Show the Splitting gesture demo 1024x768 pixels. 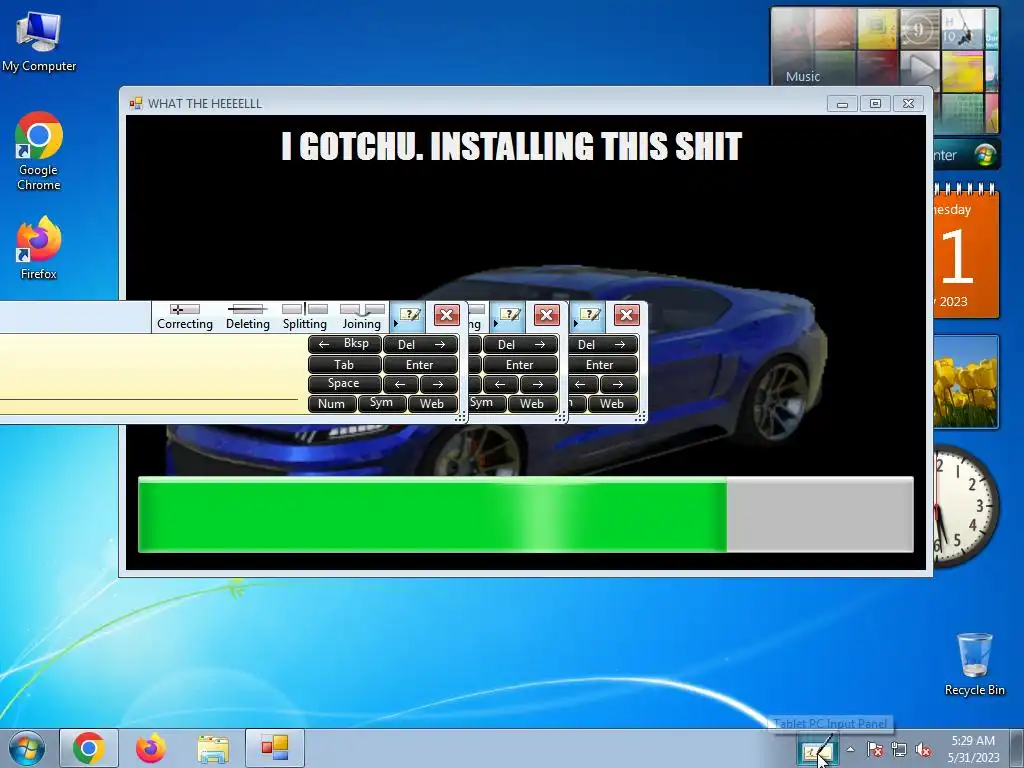[x=305, y=317]
